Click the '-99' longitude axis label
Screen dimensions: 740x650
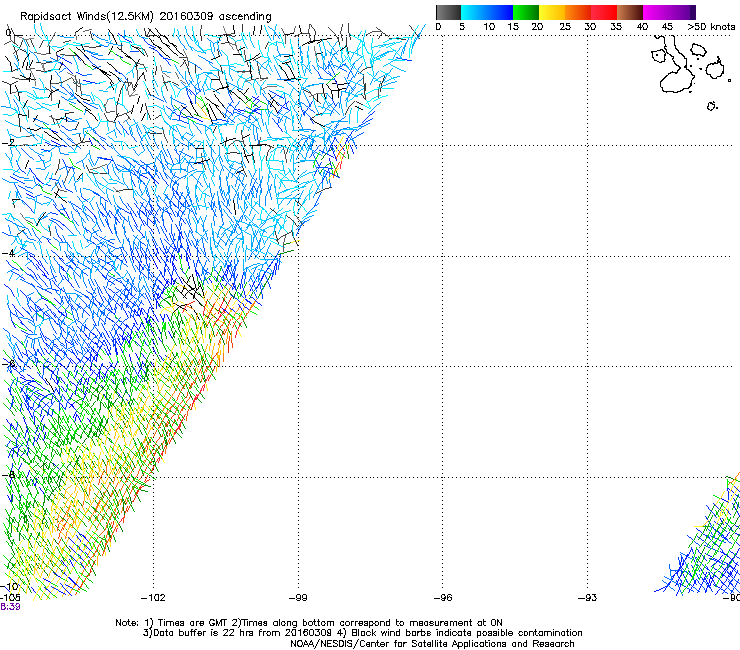298,598
